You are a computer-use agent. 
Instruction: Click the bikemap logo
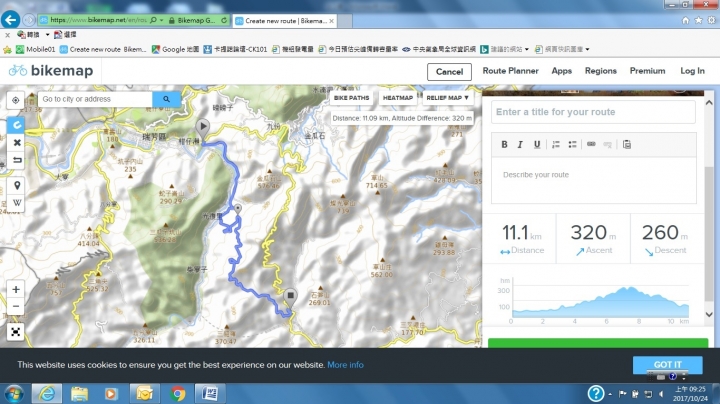click(x=51, y=71)
